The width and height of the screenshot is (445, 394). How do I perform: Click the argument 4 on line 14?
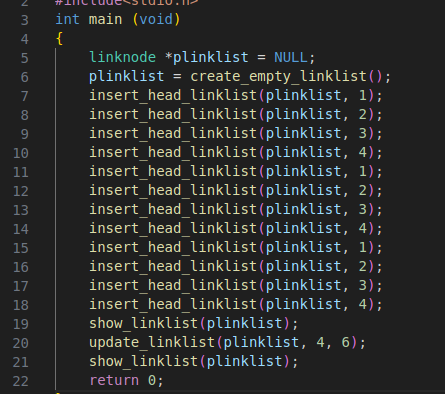point(363,229)
